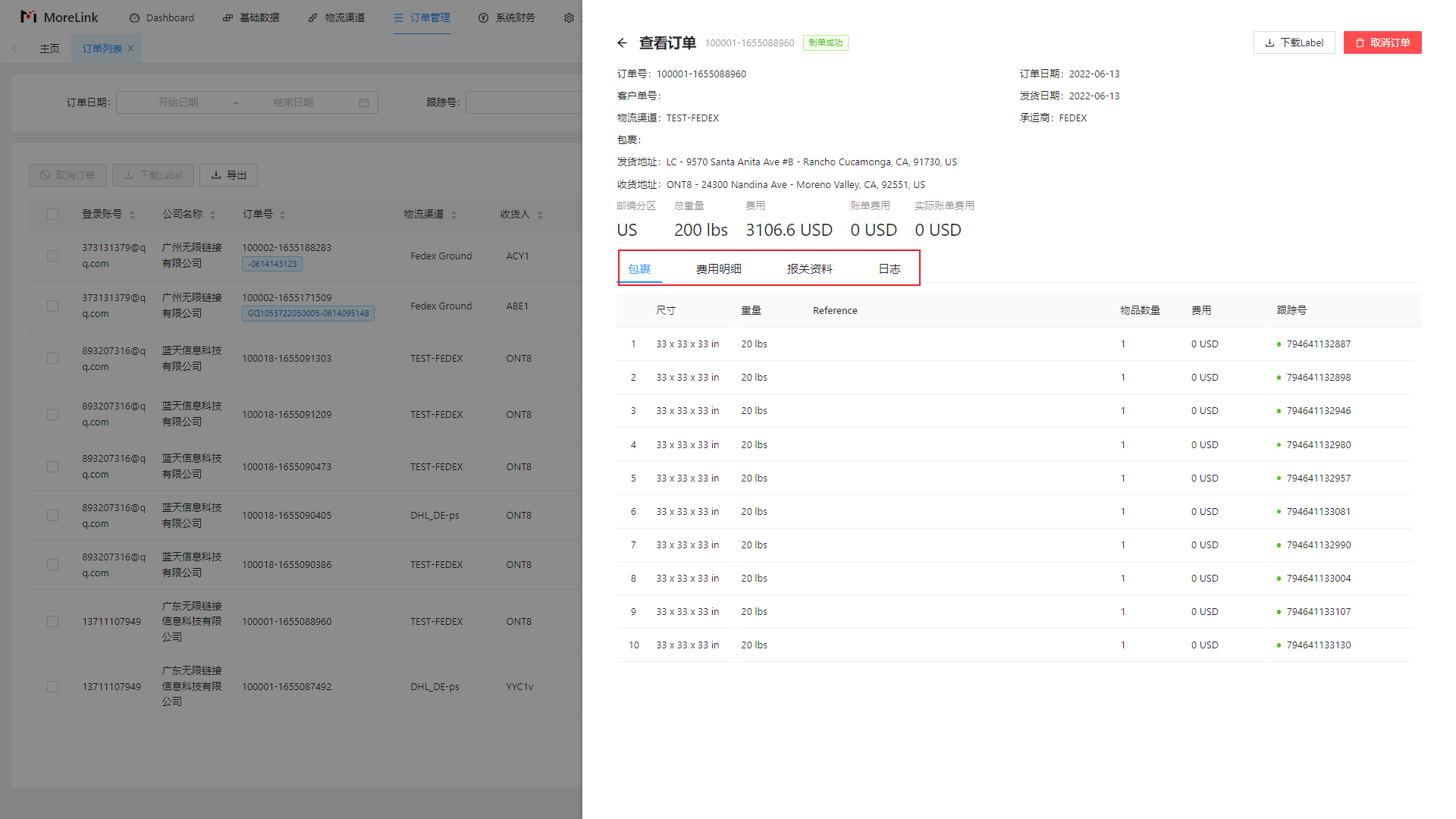Close the 订单列表 tab with its X

[x=130, y=49]
